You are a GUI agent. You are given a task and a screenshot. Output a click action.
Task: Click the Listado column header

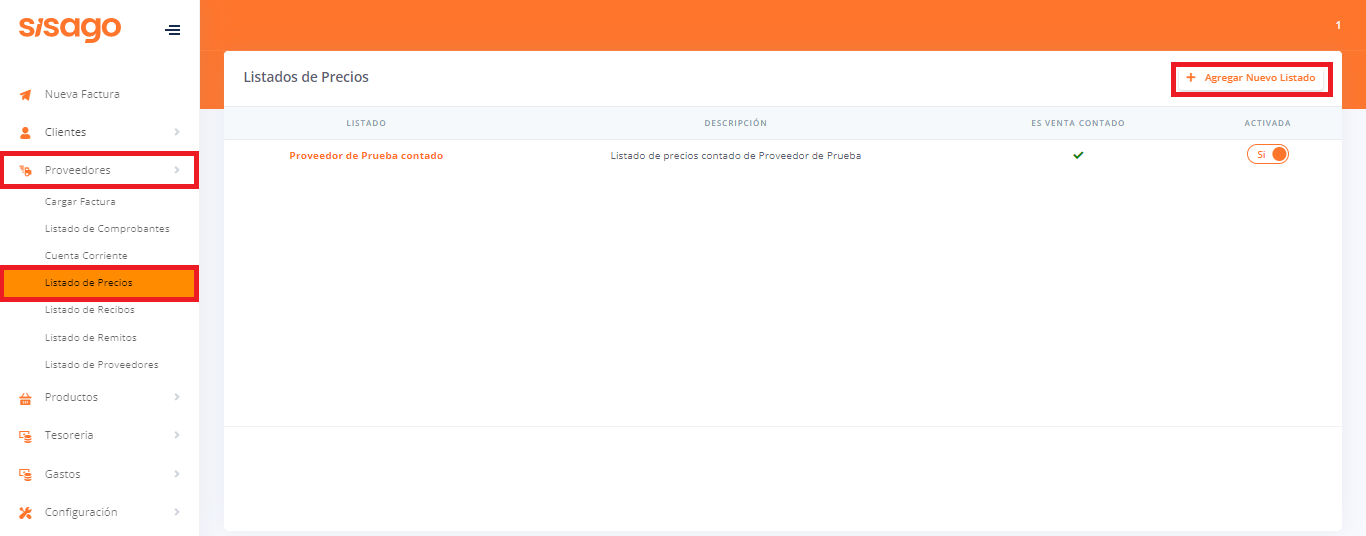[x=366, y=123]
